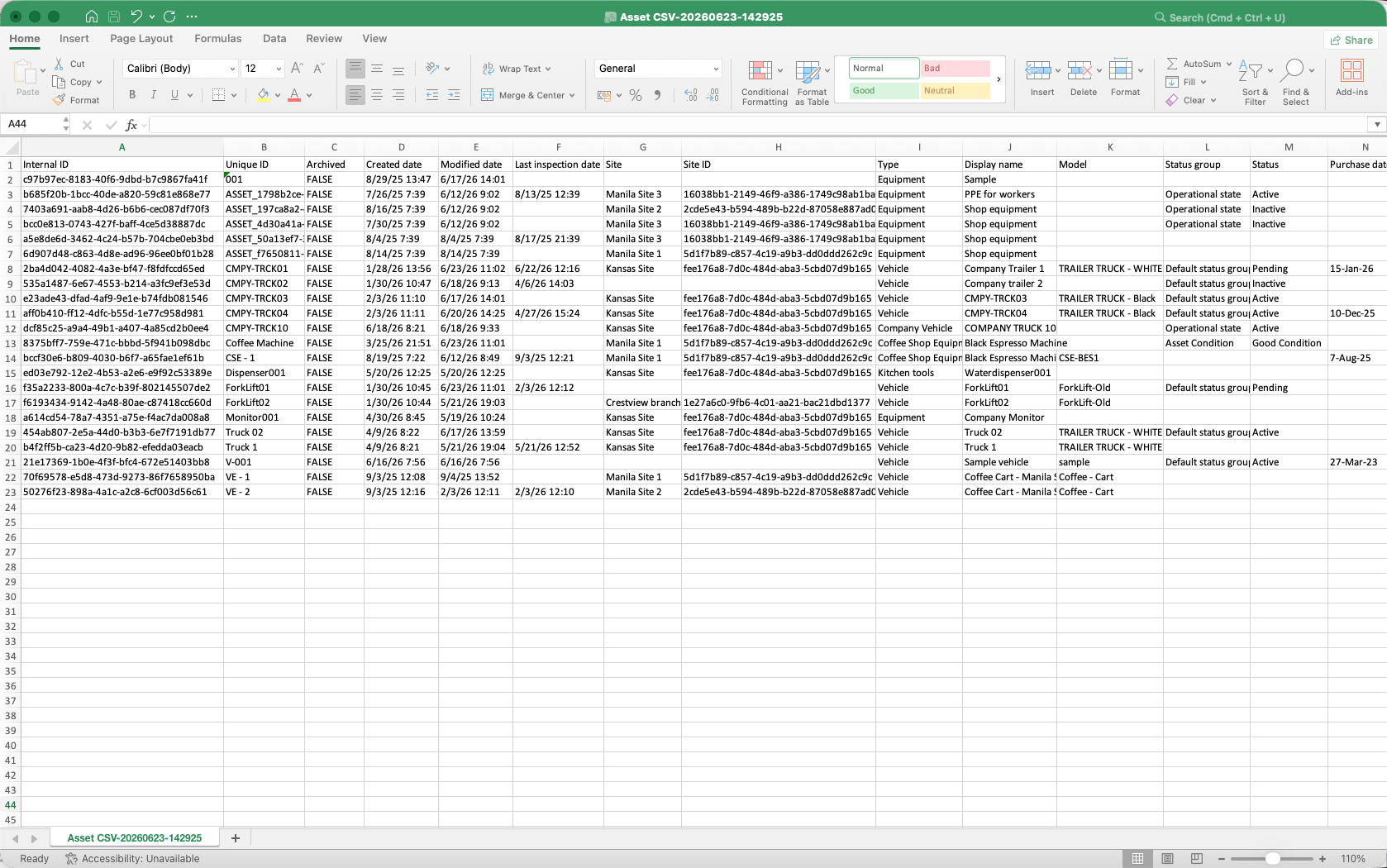Screen dimensions: 1387x868
Task: Redo the last action
Action: [x=169, y=17]
